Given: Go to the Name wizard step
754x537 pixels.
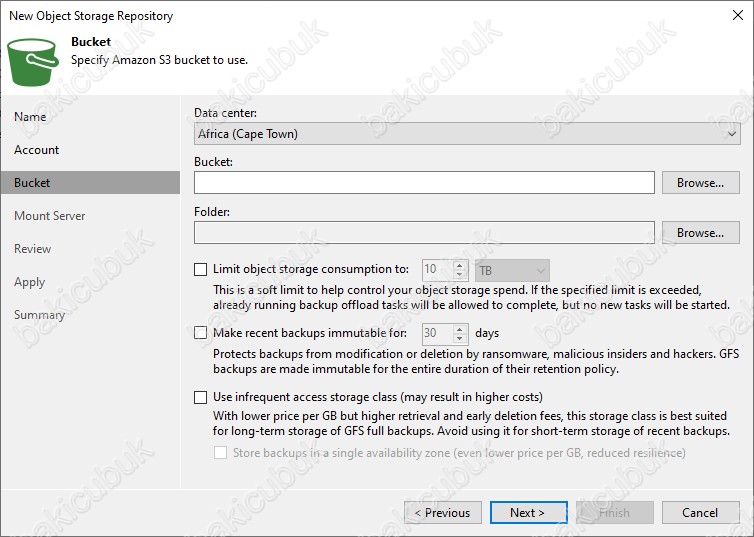Looking at the screenshot, I should pos(30,117).
